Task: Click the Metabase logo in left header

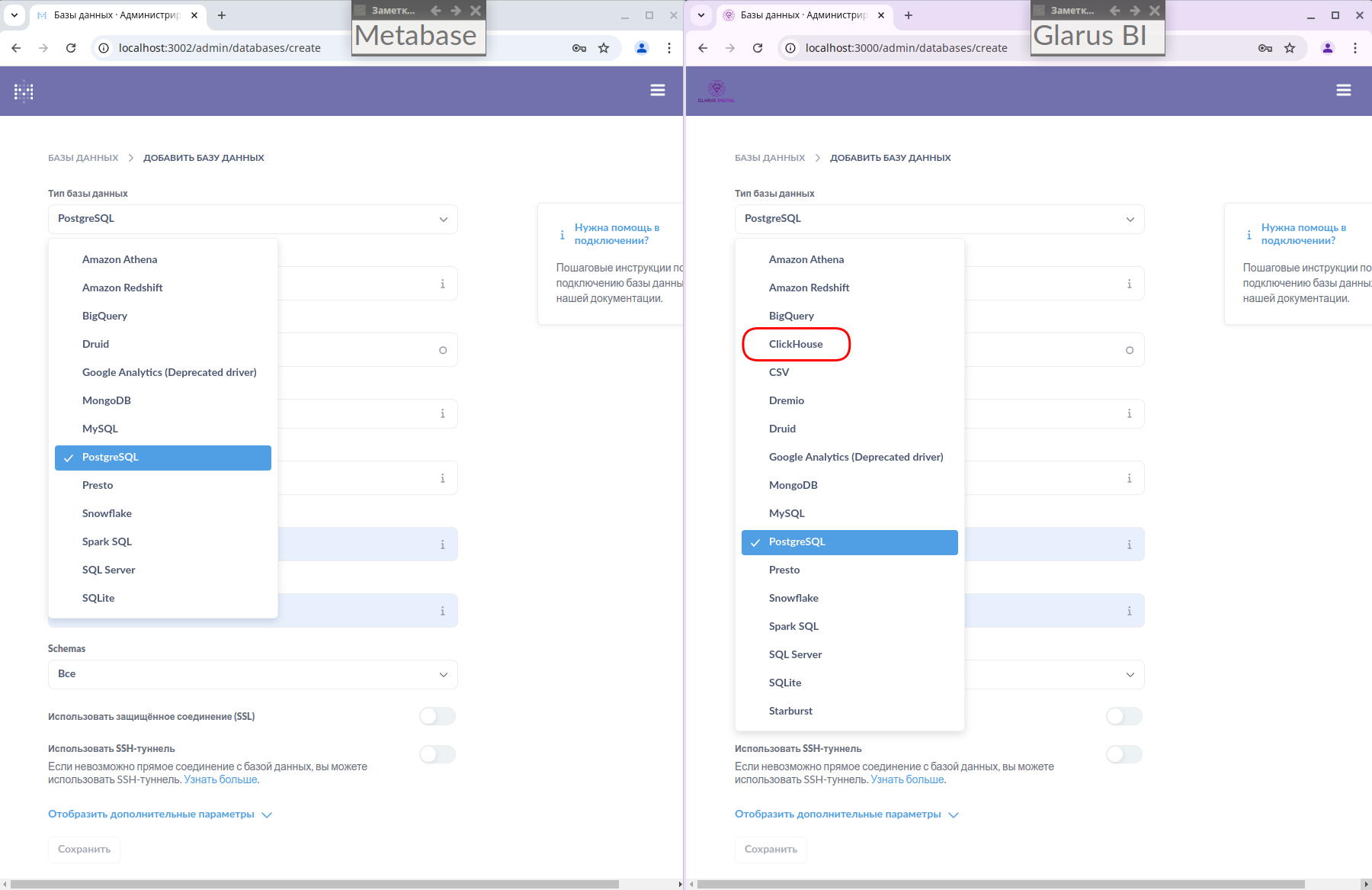Action: (24, 92)
